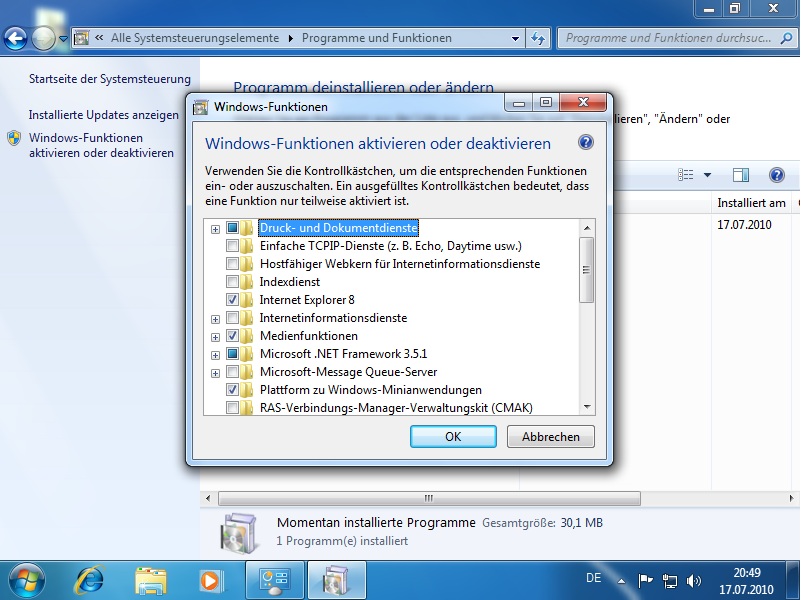Expand the Internetinformationsdienste tree node
The height and width of the screenshot is (600, 801).
click(x=215, y=318)
